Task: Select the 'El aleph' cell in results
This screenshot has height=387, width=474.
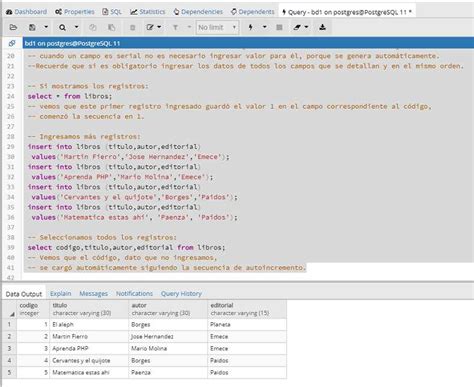Action: [x=89, y=324]
